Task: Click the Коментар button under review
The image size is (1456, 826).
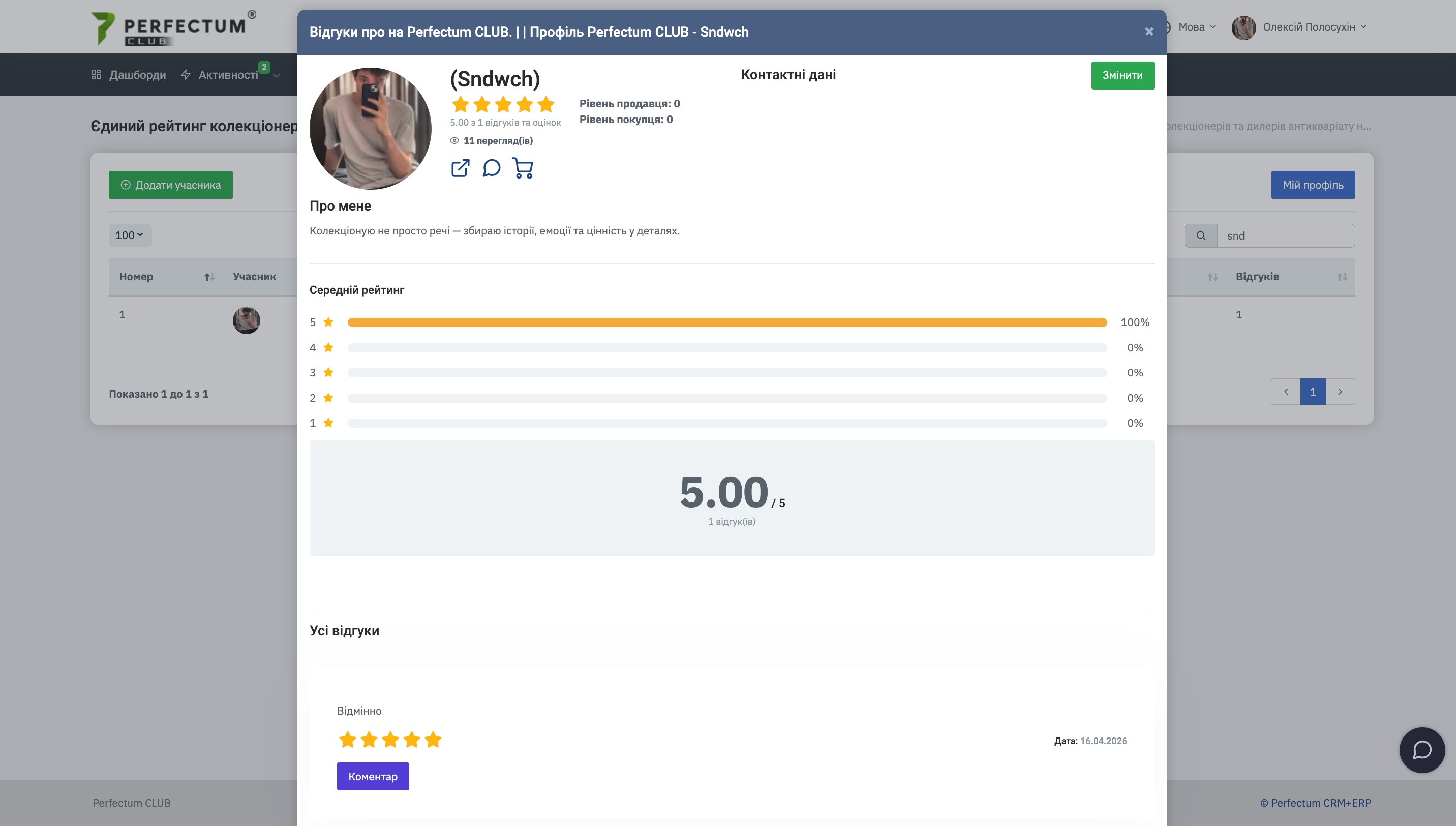Action: (x=373, y=776)
